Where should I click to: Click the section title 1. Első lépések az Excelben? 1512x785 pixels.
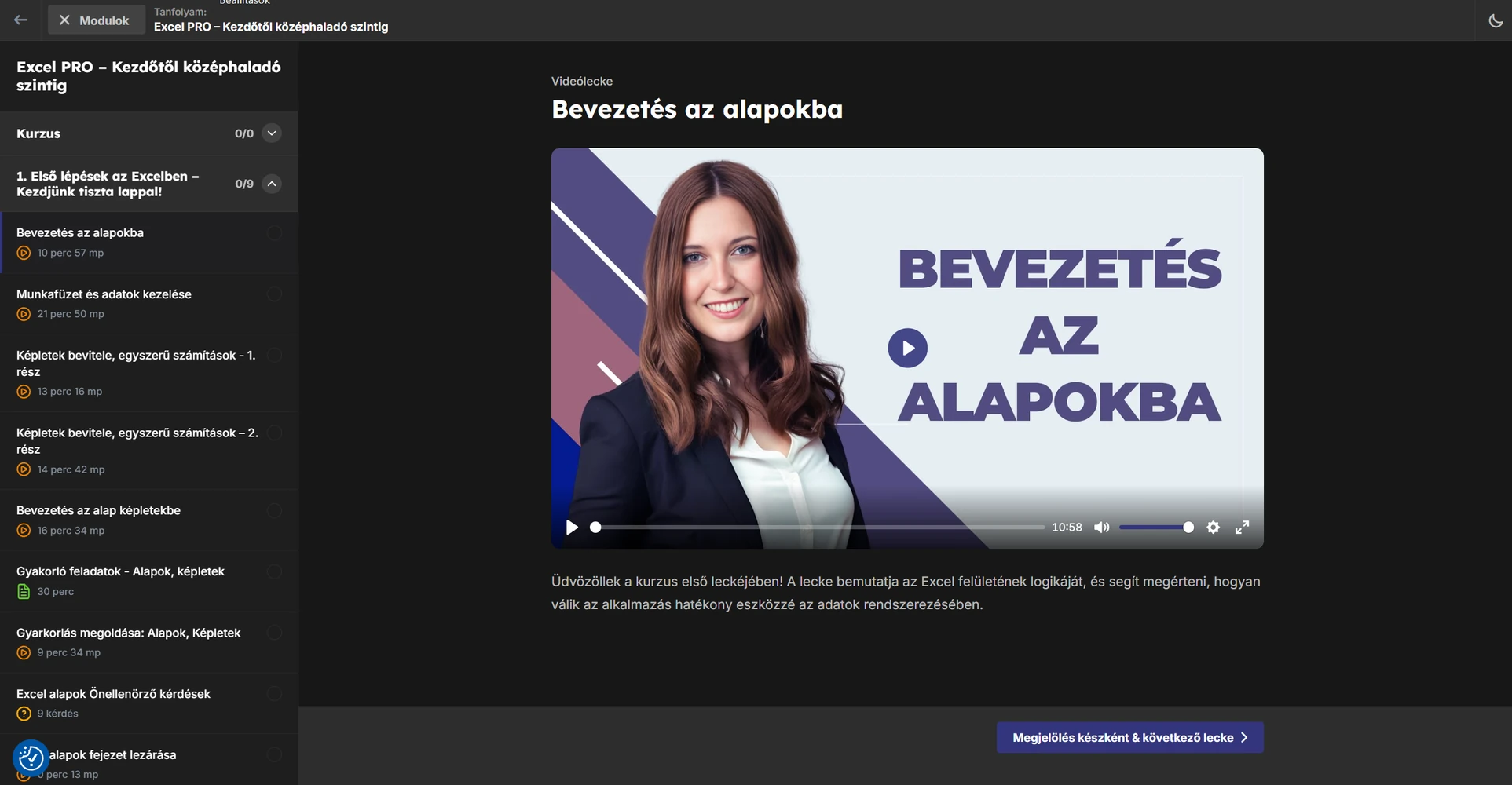pyautogui.click(x=108, y=184)
